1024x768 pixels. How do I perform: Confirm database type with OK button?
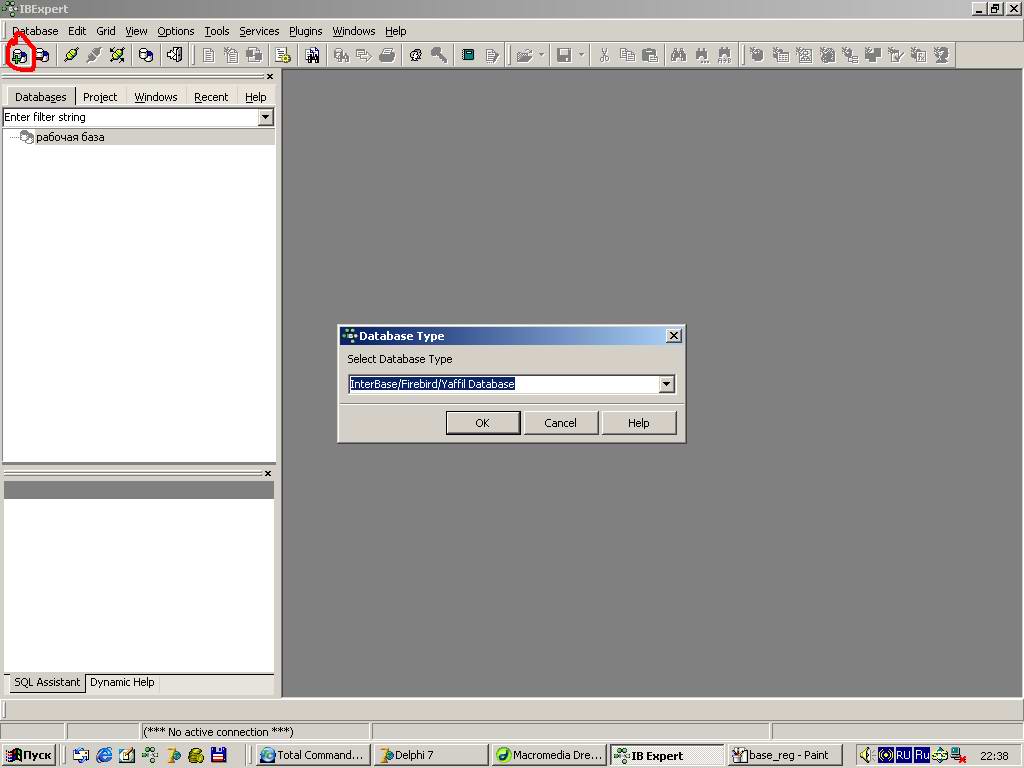(483, 423)
